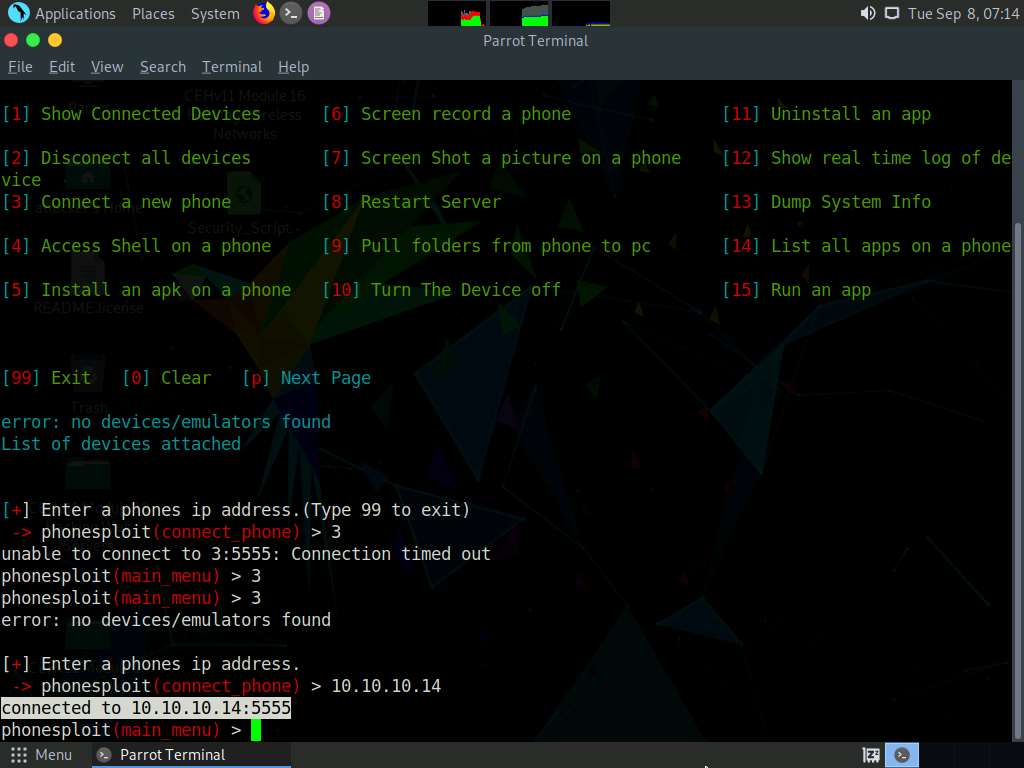1024x768 pixels.
Task: Click the terminal icon in the system tray
Action: point(901,755)
